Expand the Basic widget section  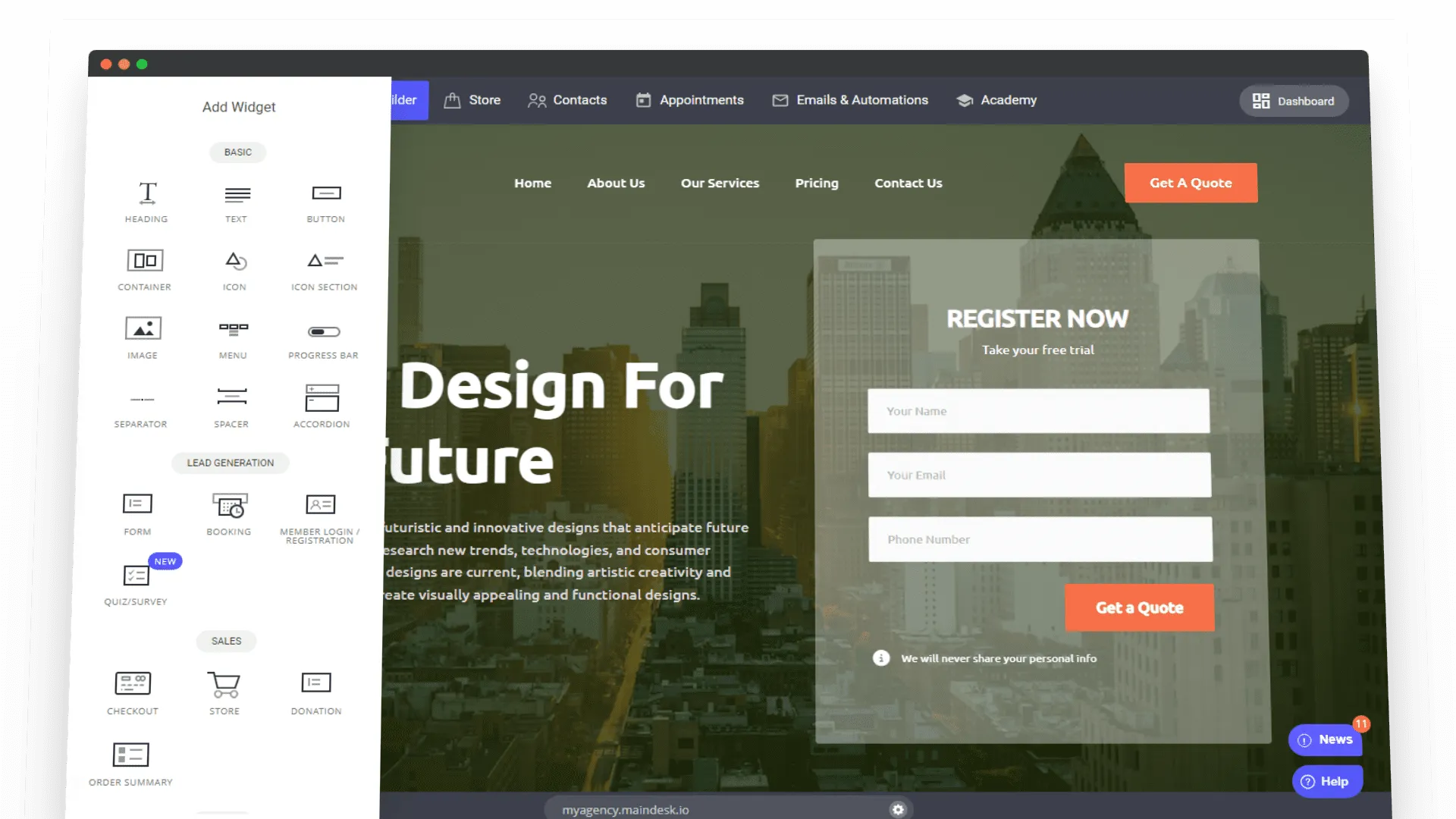[237, 152]
